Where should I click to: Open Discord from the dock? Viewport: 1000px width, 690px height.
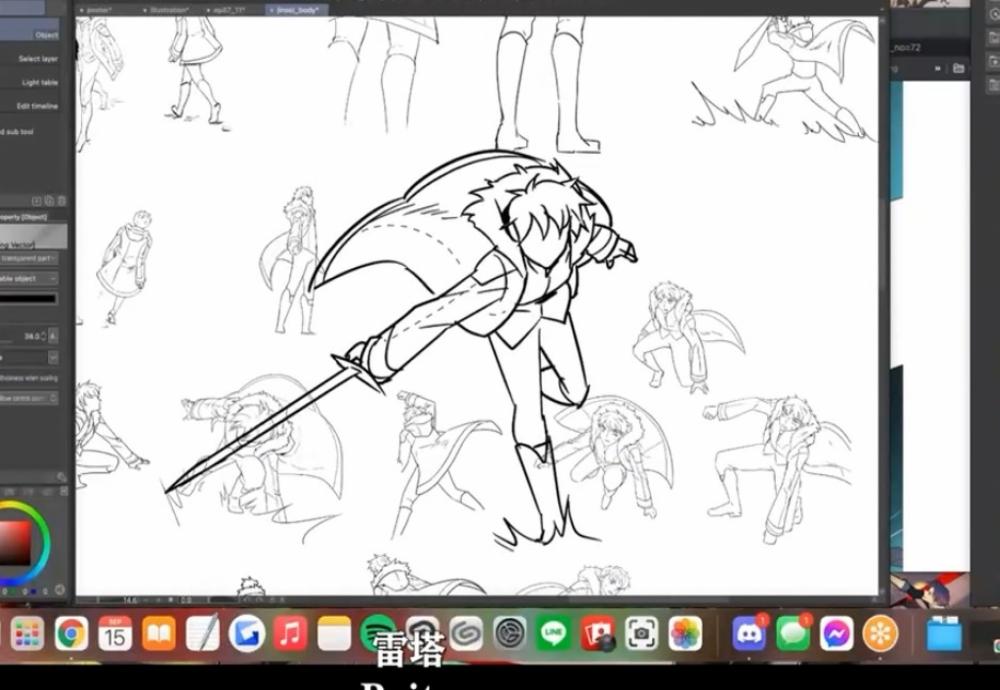click(x=748, y=633)
